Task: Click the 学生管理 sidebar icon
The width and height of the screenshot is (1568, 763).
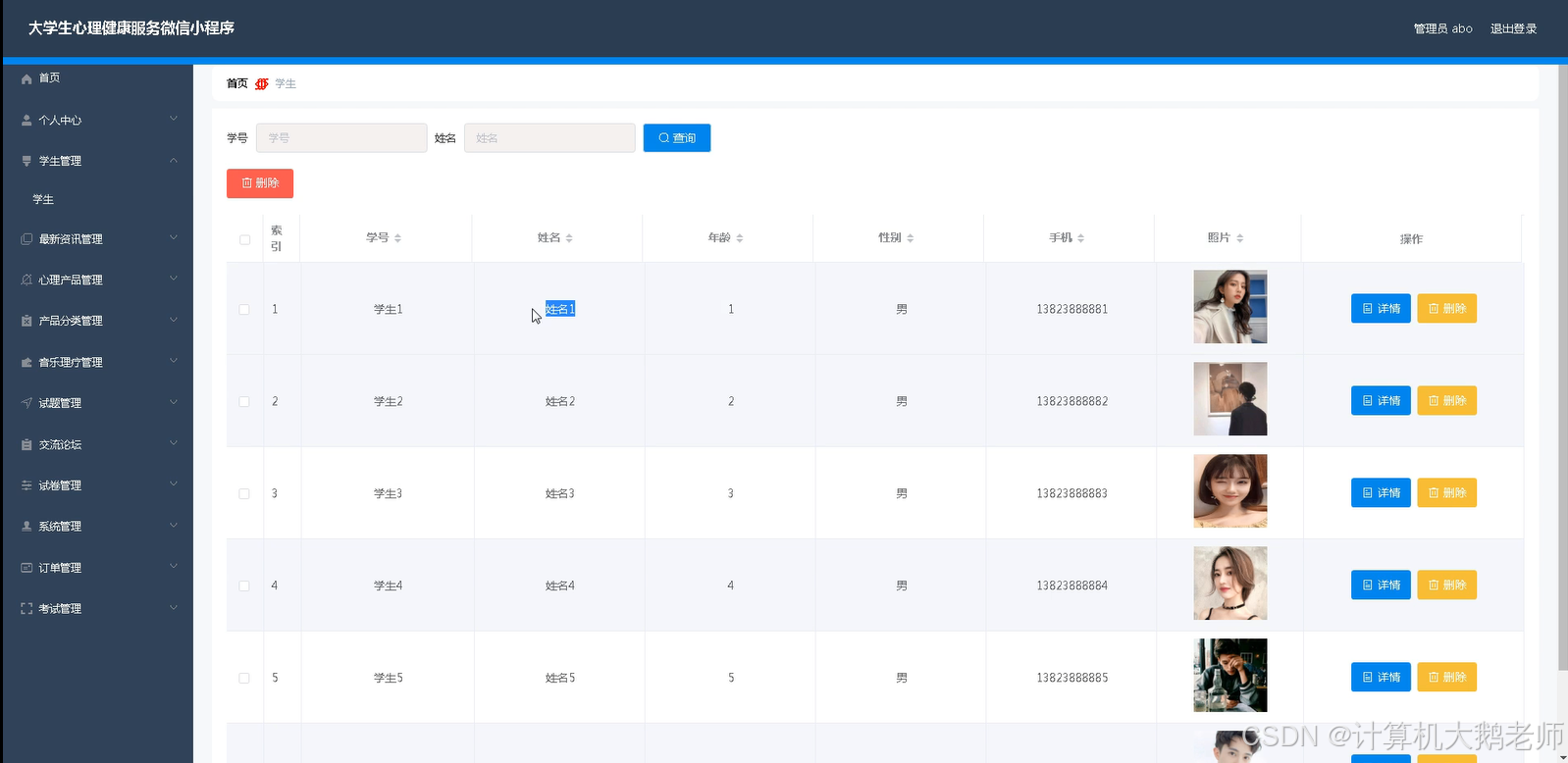Action: (26, 161)
